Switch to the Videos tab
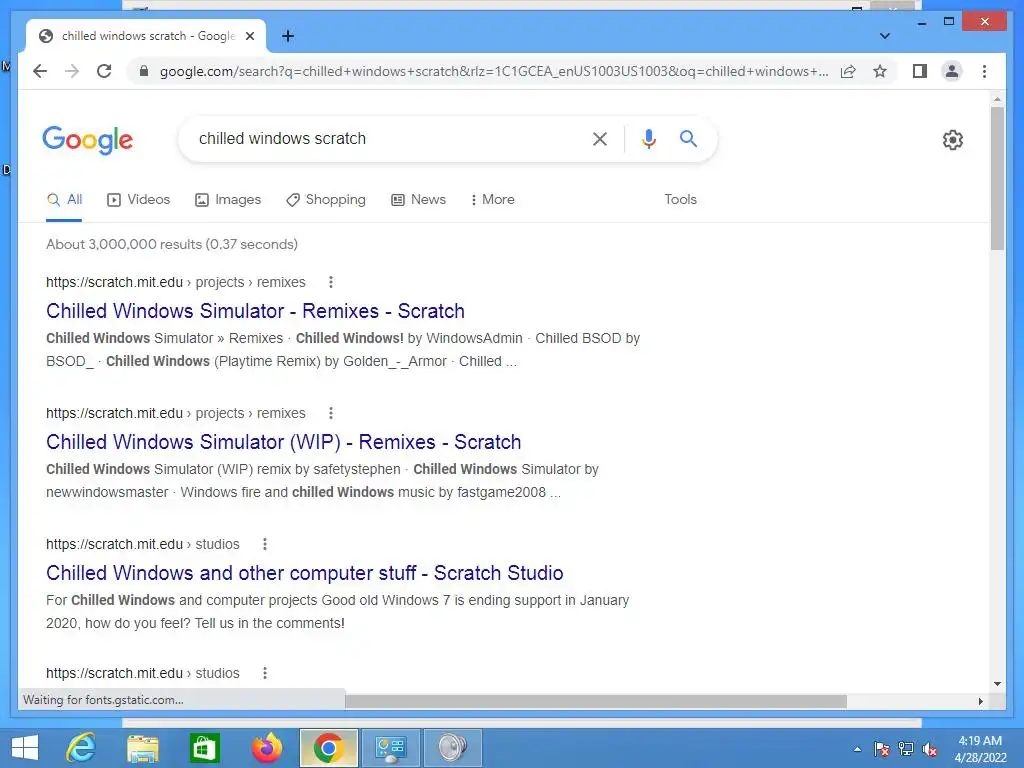Image resolution: width=1024 pixels, height=768 pixels. (x=138, y=200)
